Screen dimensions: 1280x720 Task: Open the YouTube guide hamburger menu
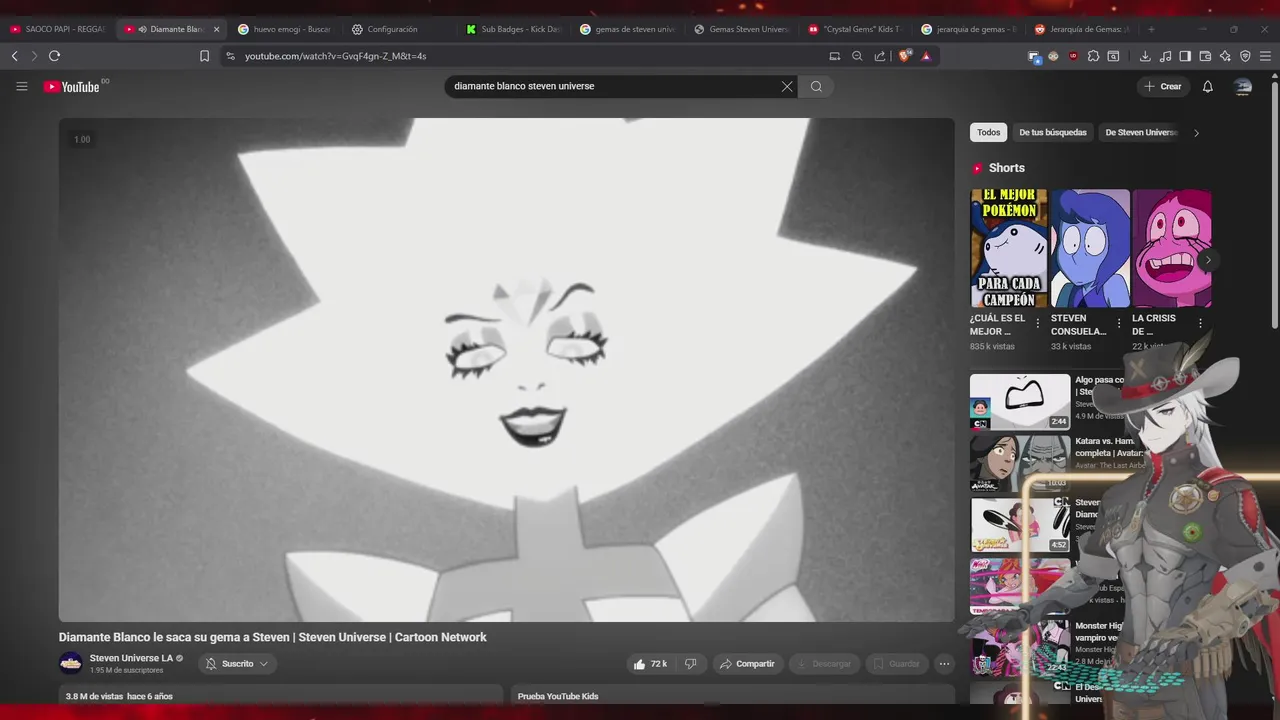click(x=21, y=87)
